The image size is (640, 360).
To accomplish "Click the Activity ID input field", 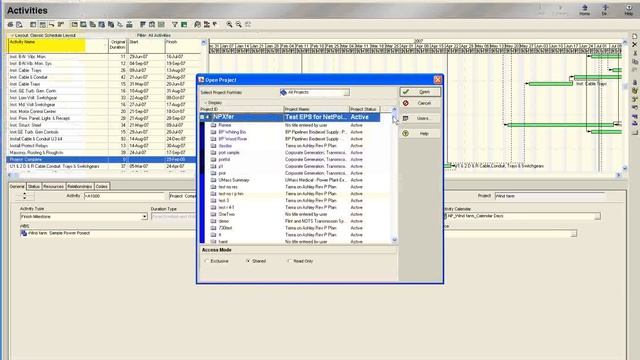I will point(124,196).
